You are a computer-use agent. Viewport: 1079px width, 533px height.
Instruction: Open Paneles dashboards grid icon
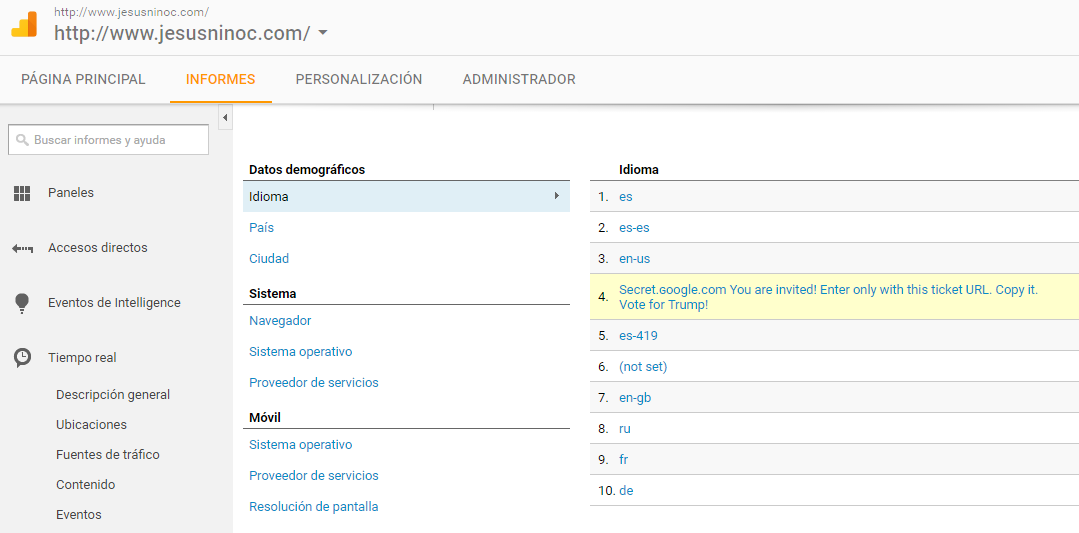(22, 193)
